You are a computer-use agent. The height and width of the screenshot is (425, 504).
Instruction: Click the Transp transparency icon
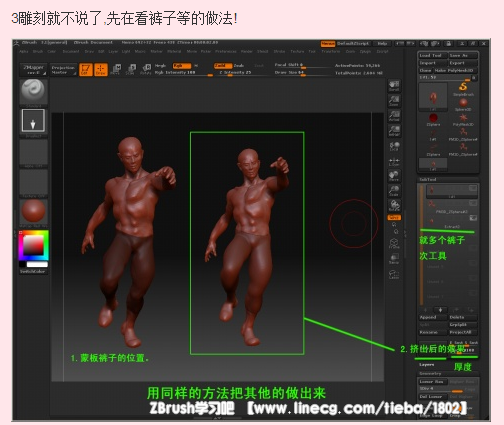394,259
